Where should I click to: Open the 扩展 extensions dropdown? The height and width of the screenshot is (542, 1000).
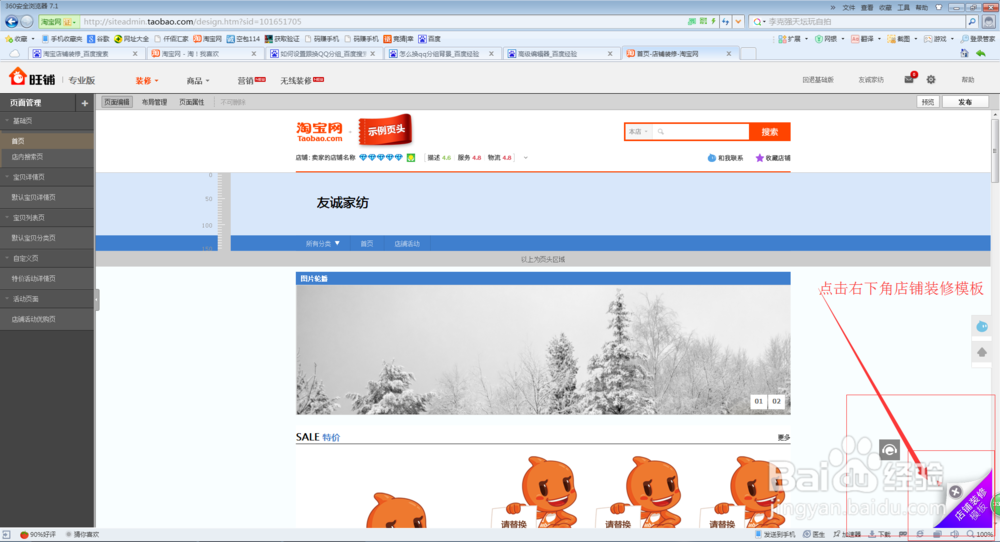[x=793, y=39]
